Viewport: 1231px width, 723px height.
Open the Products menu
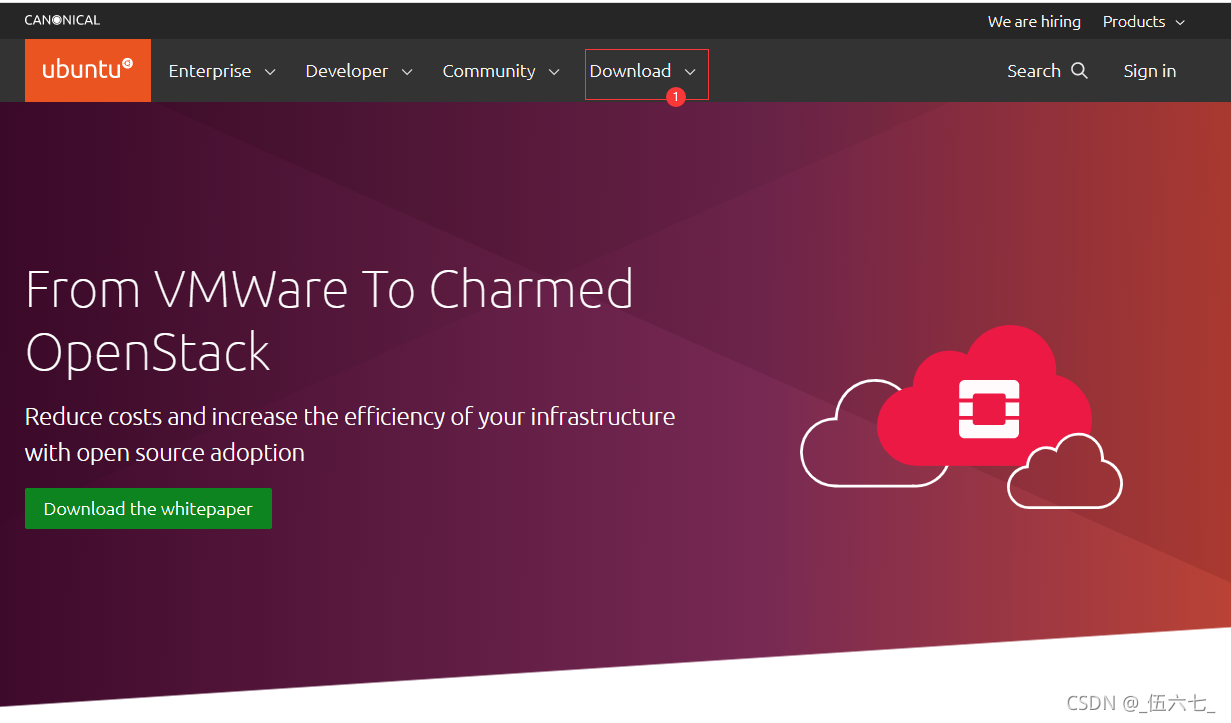click(x=1134, y=21)
